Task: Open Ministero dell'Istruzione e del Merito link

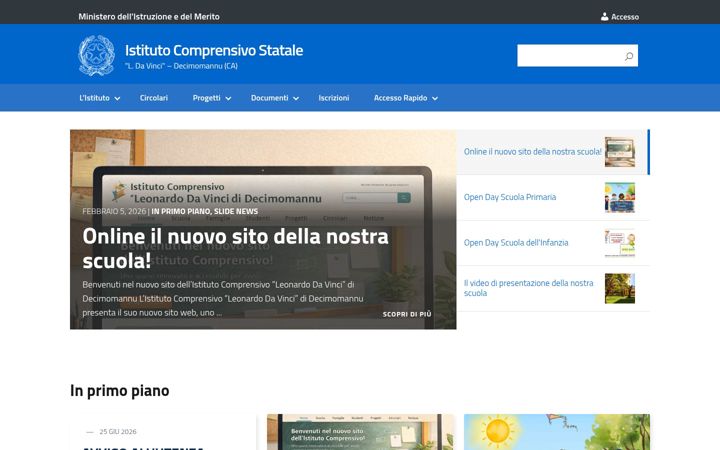Action: pyautogui.click(x=149, y=17)
